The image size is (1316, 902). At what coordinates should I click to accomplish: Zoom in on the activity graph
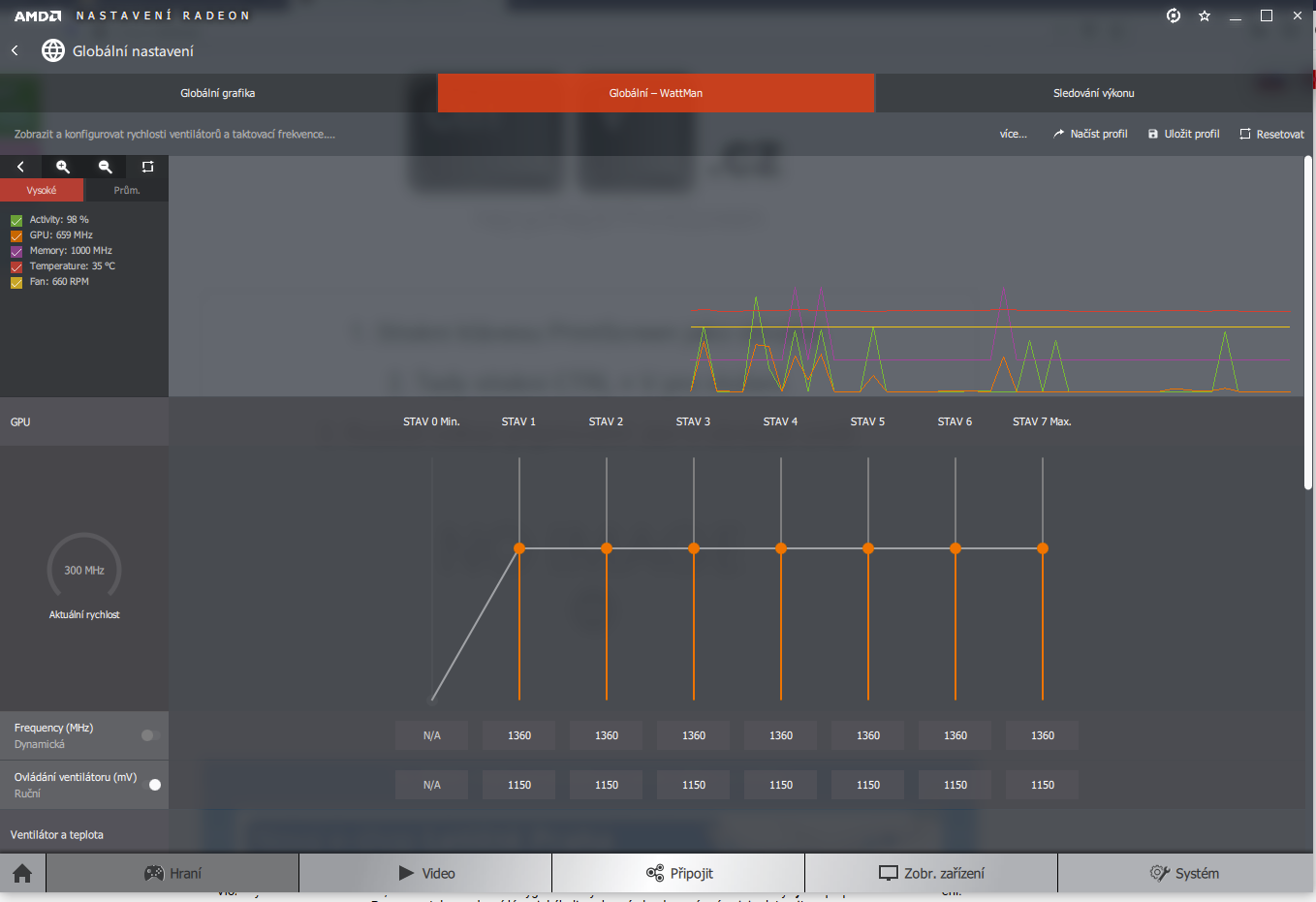pos(63,167)
